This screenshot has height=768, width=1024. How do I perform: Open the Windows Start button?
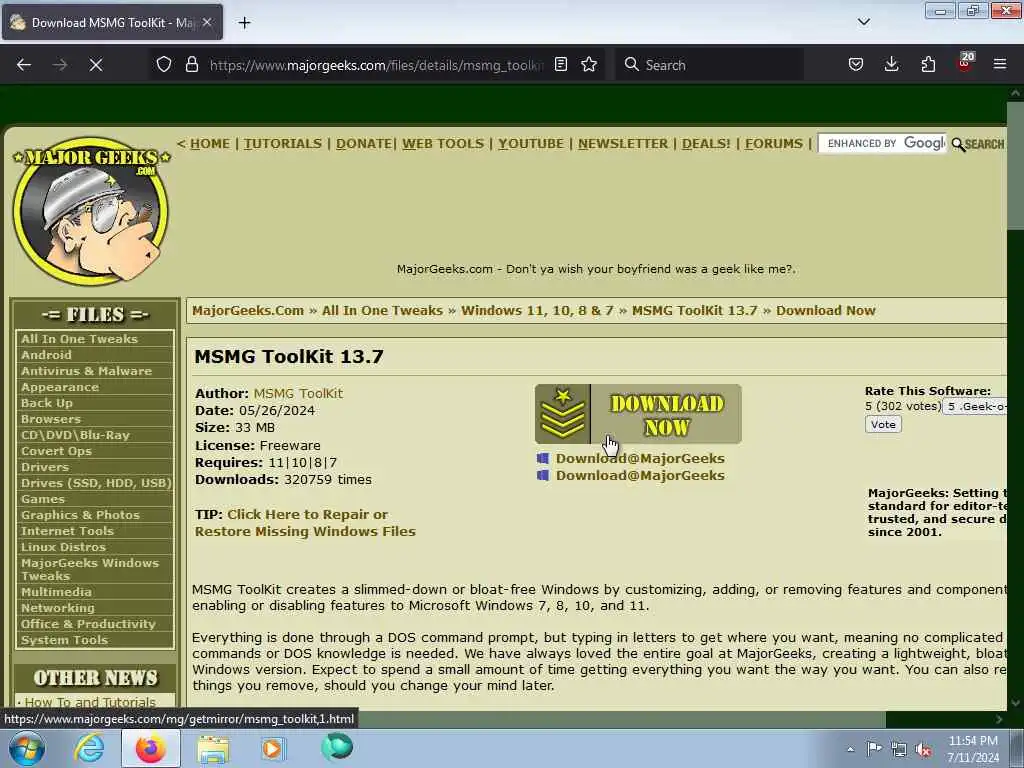[x=26, y=748]
